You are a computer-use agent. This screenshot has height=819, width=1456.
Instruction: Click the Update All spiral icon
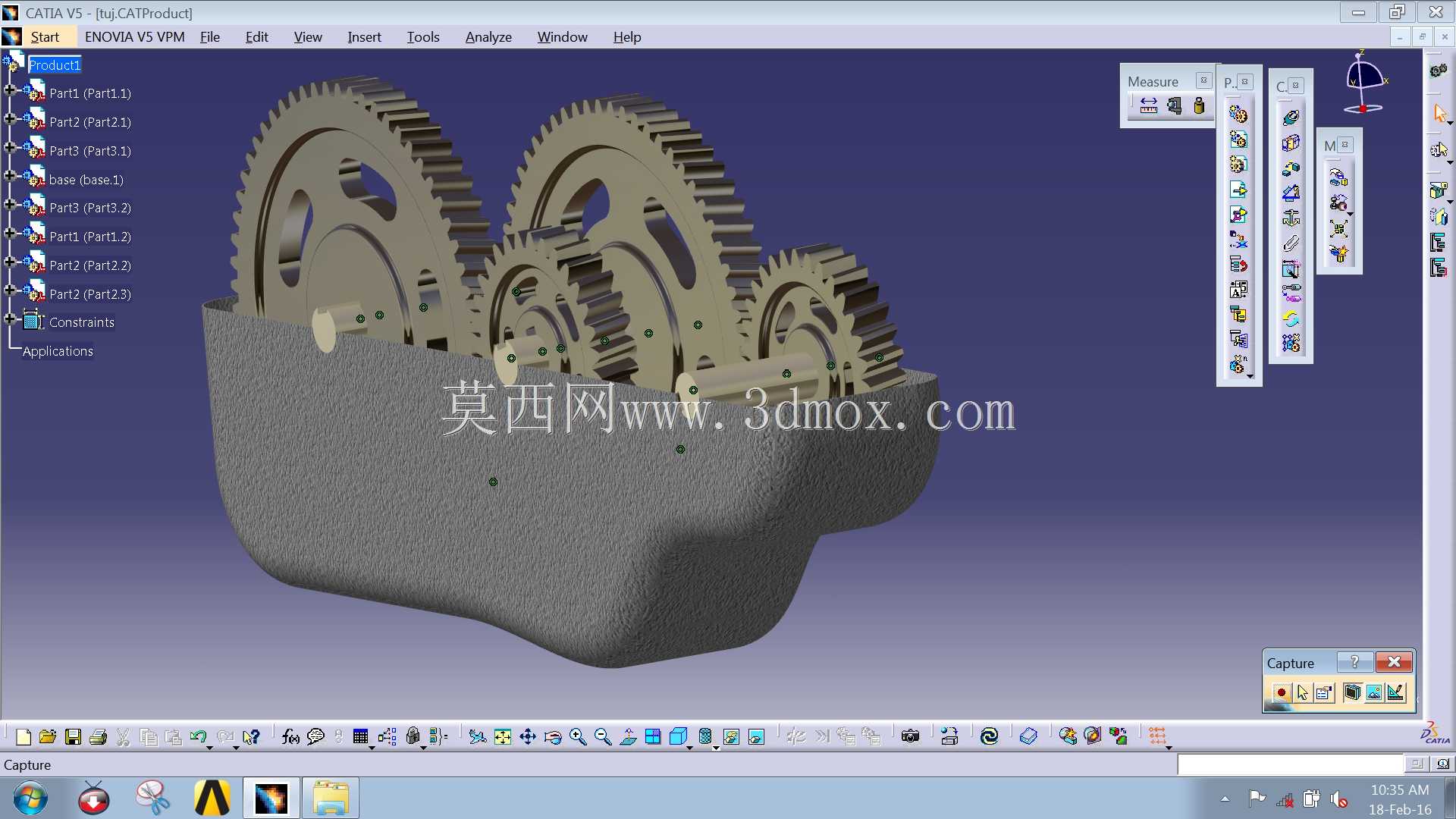coord(989,736)
